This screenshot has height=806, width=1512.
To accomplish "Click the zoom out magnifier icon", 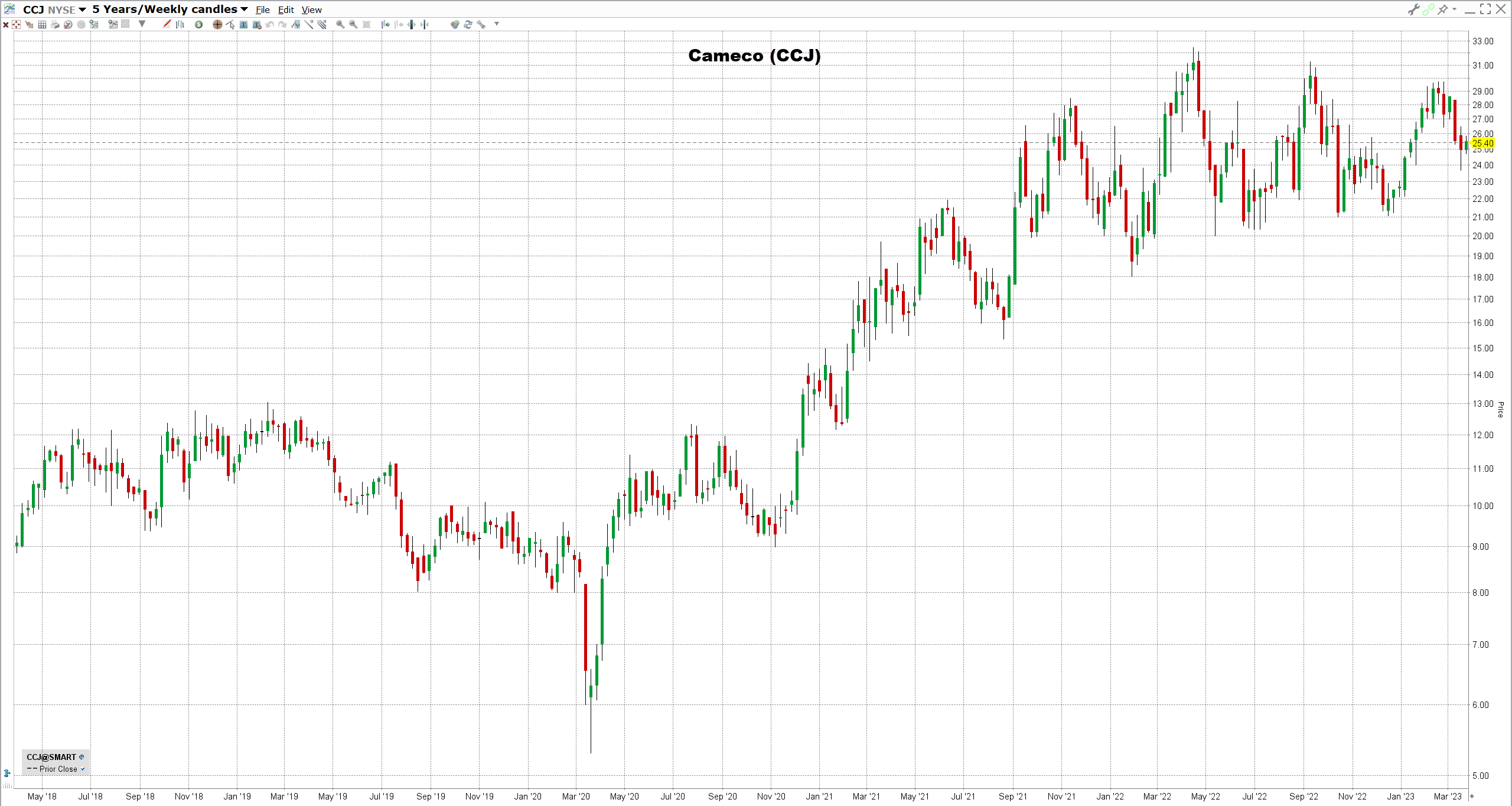I will pos(353,24).
